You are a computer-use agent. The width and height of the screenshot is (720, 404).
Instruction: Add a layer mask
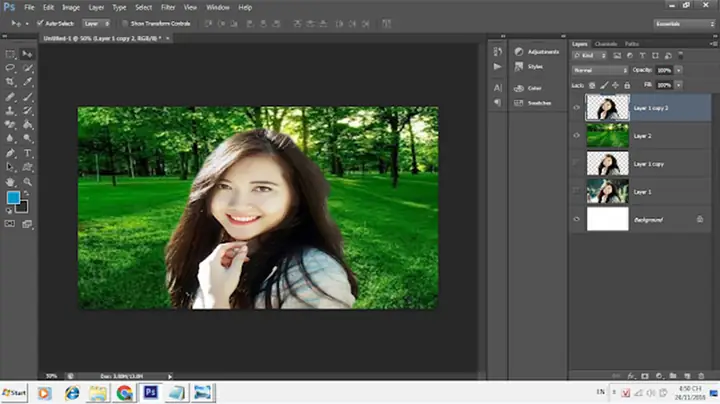(645, 376)
